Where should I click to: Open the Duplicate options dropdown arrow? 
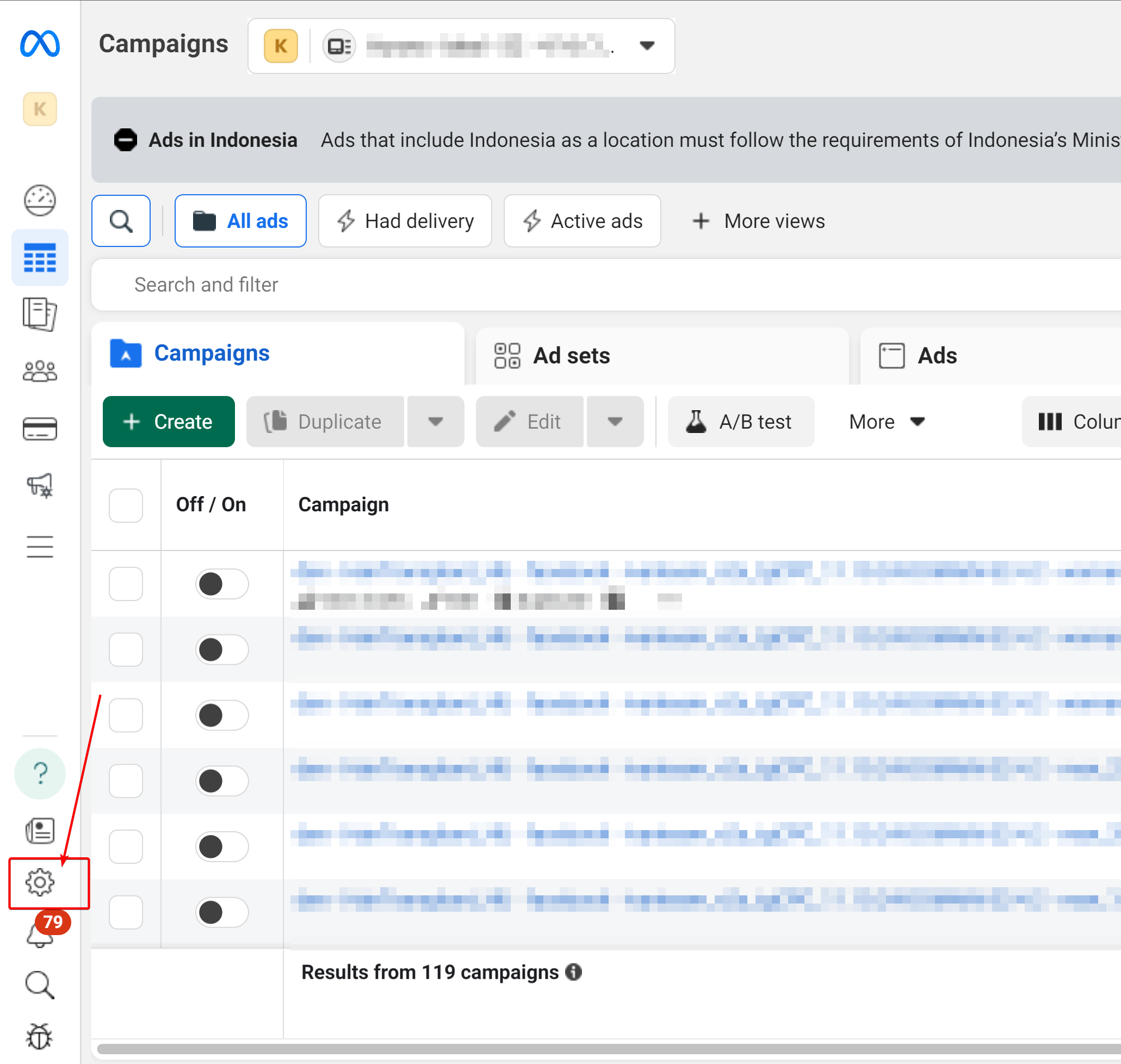click(436, 422)
